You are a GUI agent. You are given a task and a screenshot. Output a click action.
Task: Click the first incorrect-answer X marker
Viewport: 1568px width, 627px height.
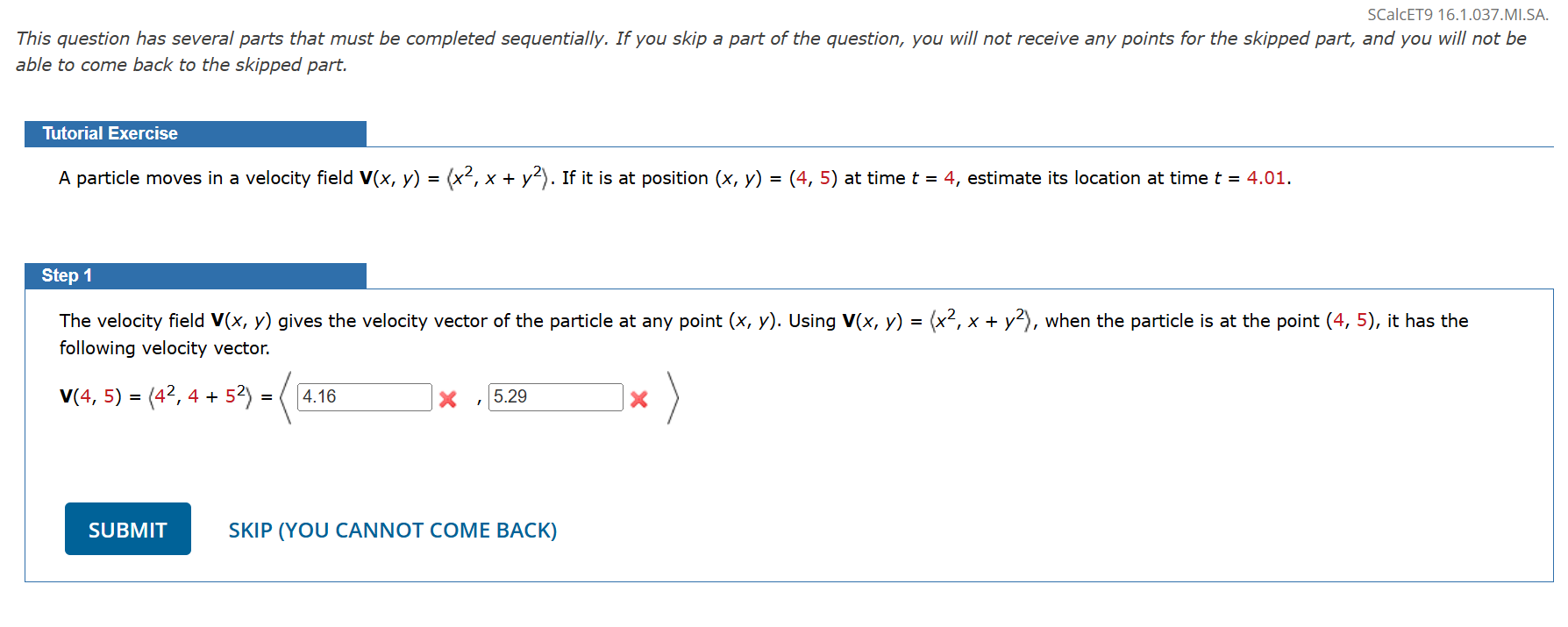point(448,399)
